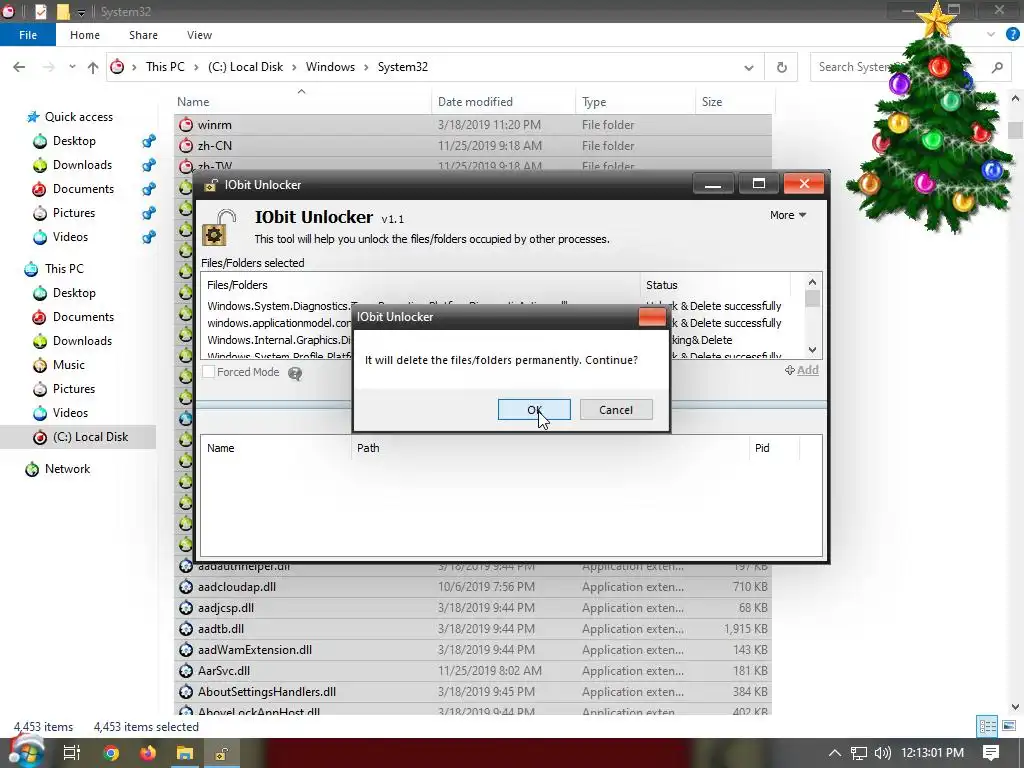Click the Windows breadcrumb in the address bar

click(330, 67)
